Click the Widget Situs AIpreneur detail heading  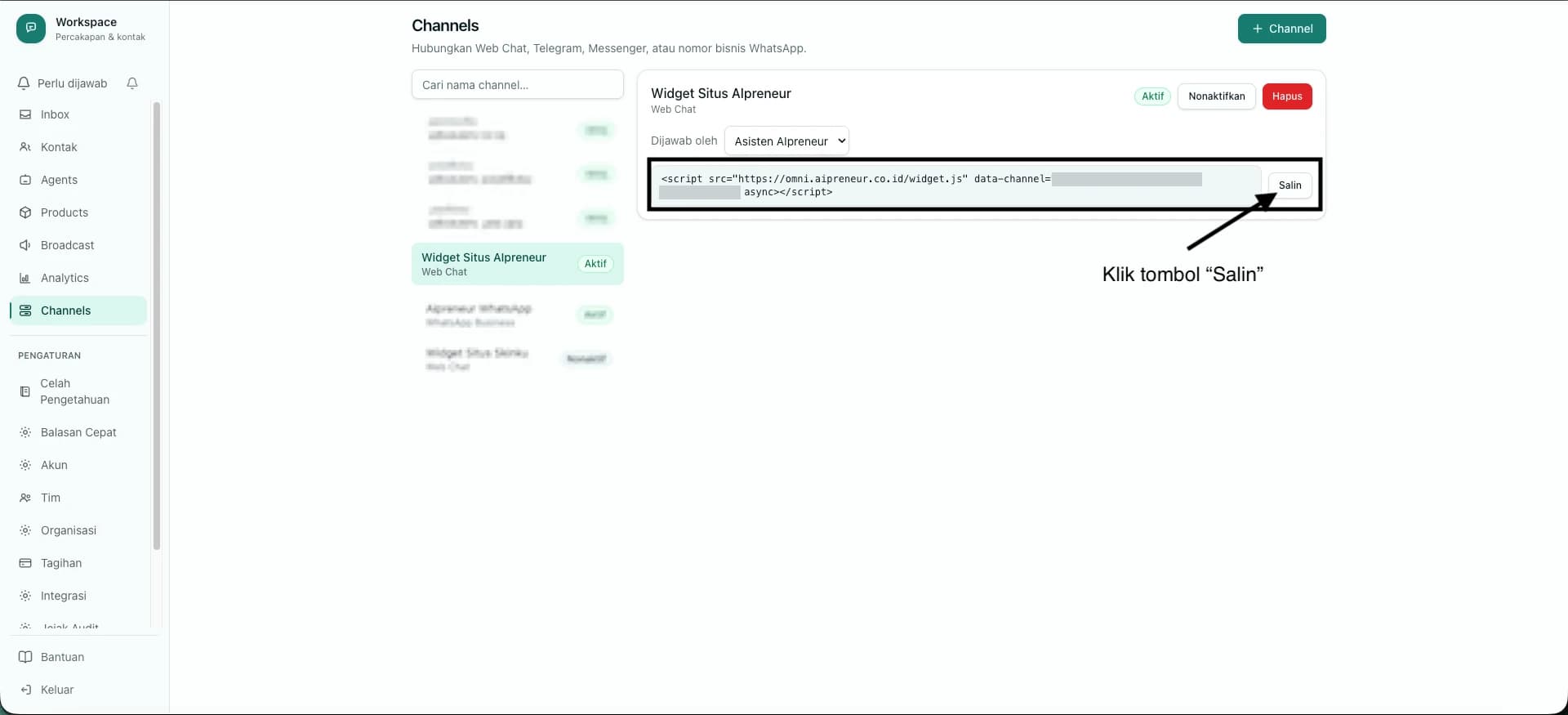click(721, 93)
